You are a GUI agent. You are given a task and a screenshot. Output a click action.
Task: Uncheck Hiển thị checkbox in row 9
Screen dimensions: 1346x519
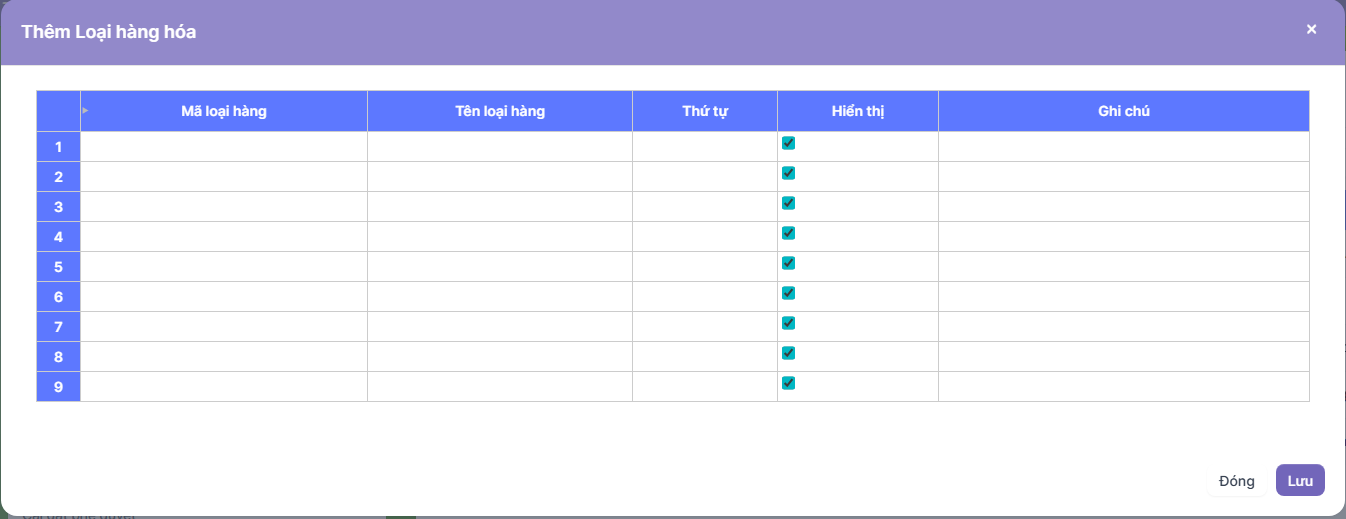pos(788,383)
